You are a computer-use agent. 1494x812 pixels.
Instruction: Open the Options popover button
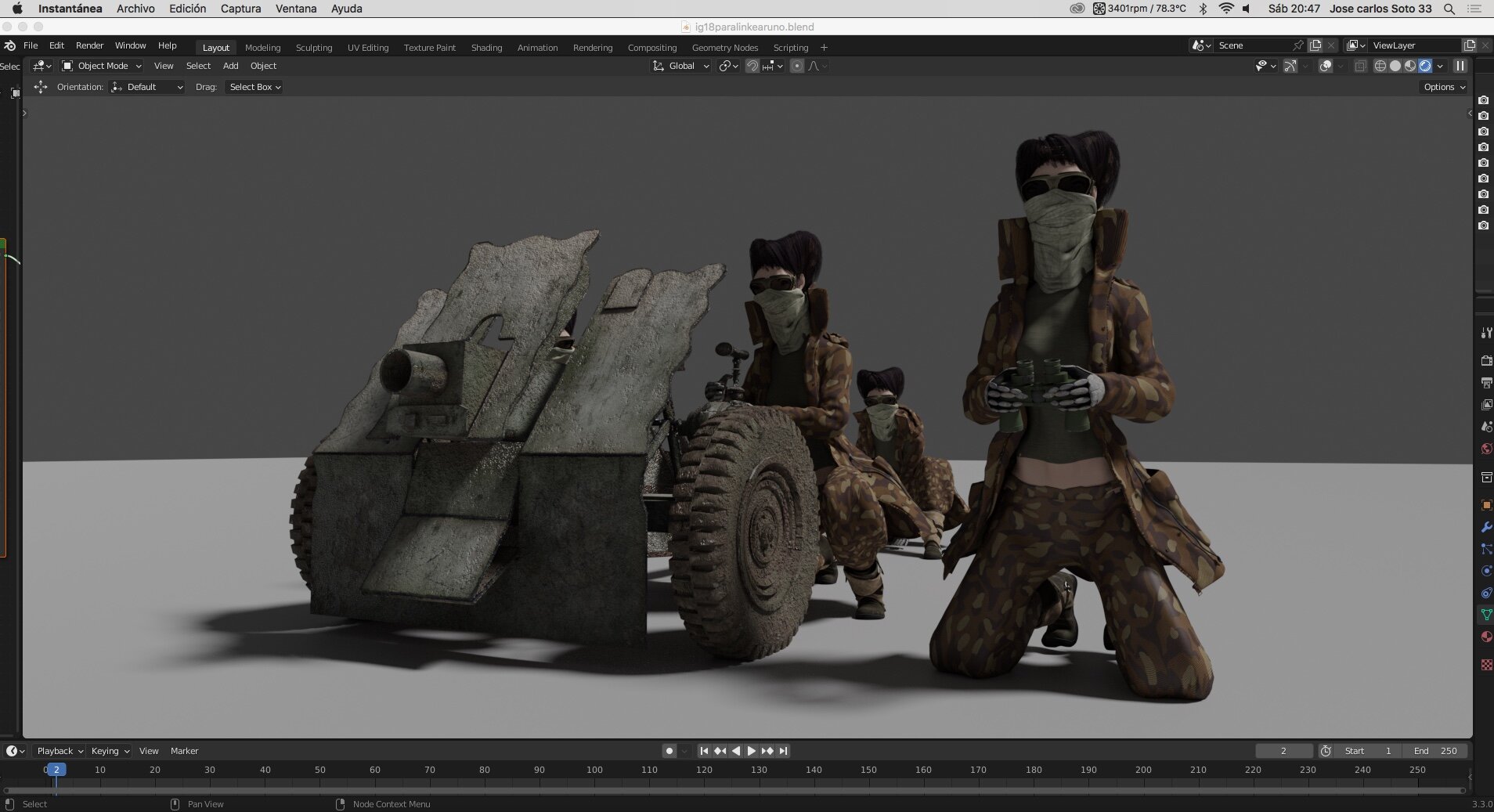pos(1444,87)
